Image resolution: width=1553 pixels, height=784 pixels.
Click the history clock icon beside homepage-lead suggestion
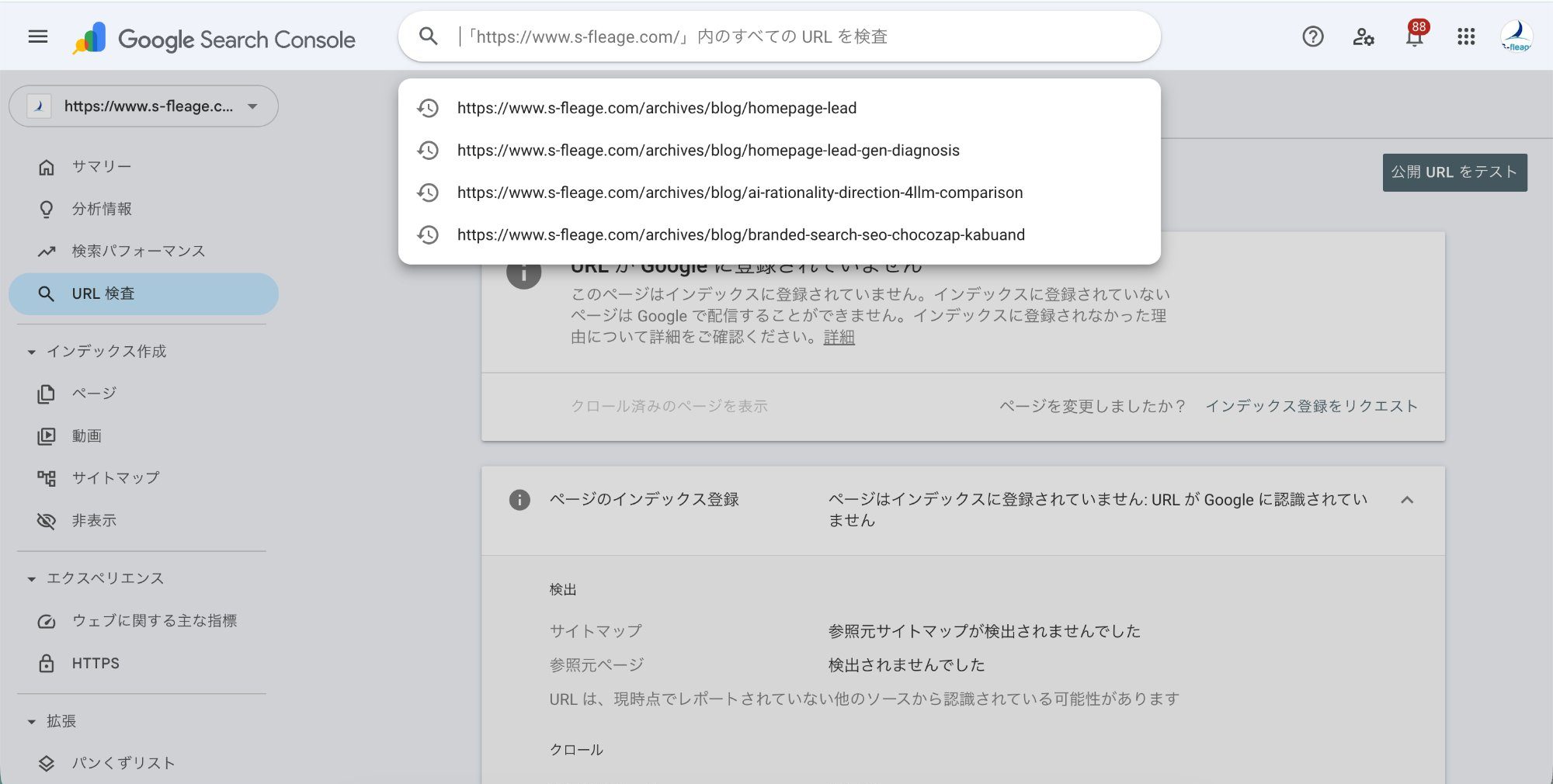428,109
